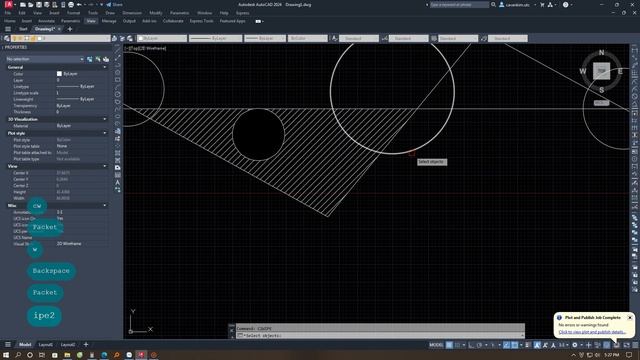Click the ByLayer color swatch in Properties
This screenshot has width=640, height=360.
[59, 74]
